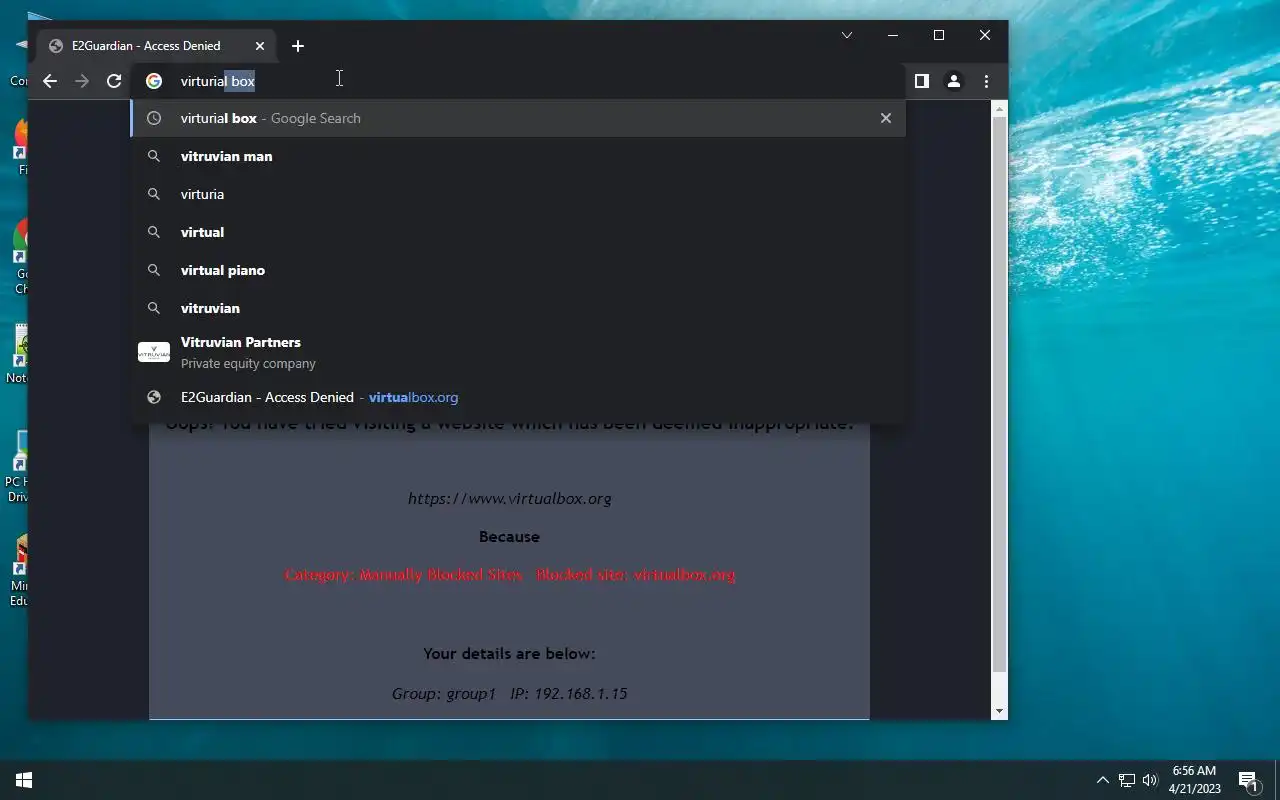Open the volume tray icon
1280x800 pixels.
(1150, 780)
